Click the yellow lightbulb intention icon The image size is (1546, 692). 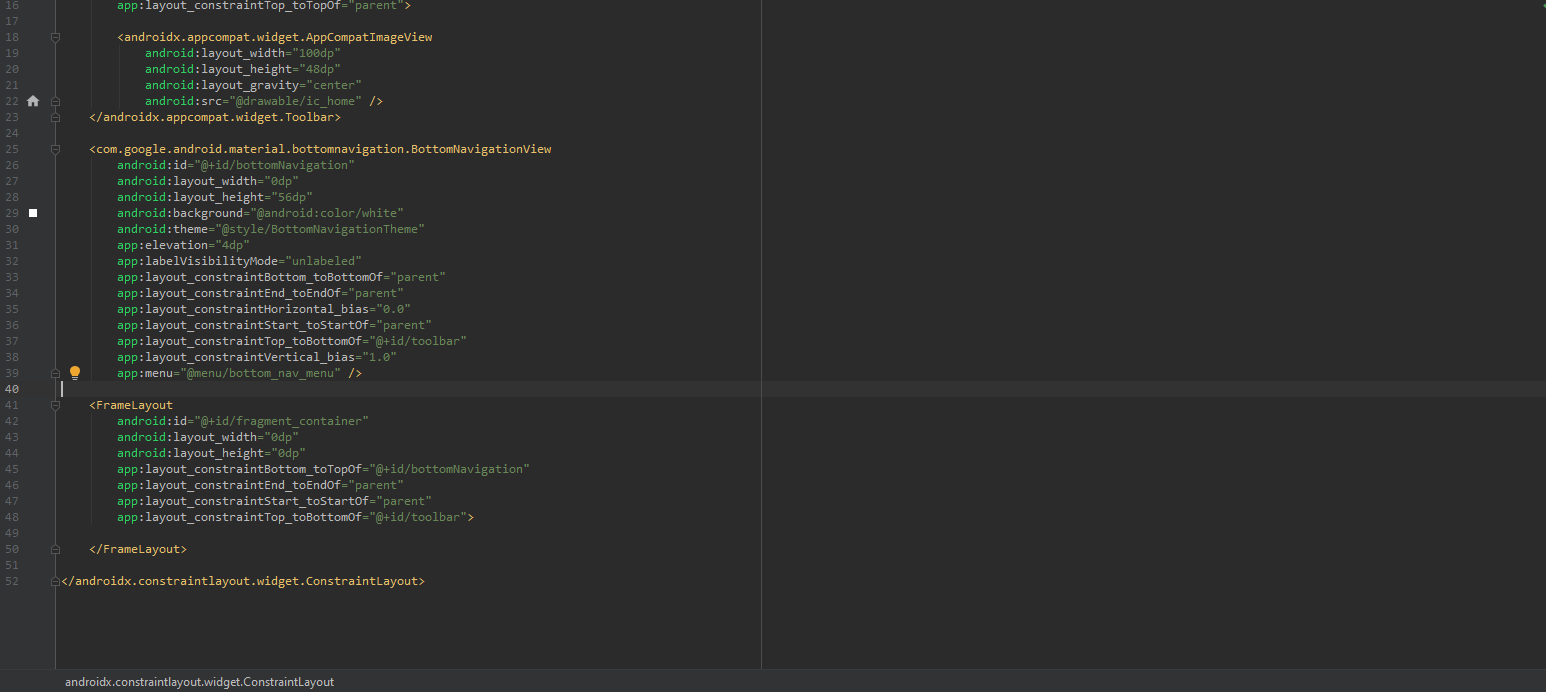[74, 373]
